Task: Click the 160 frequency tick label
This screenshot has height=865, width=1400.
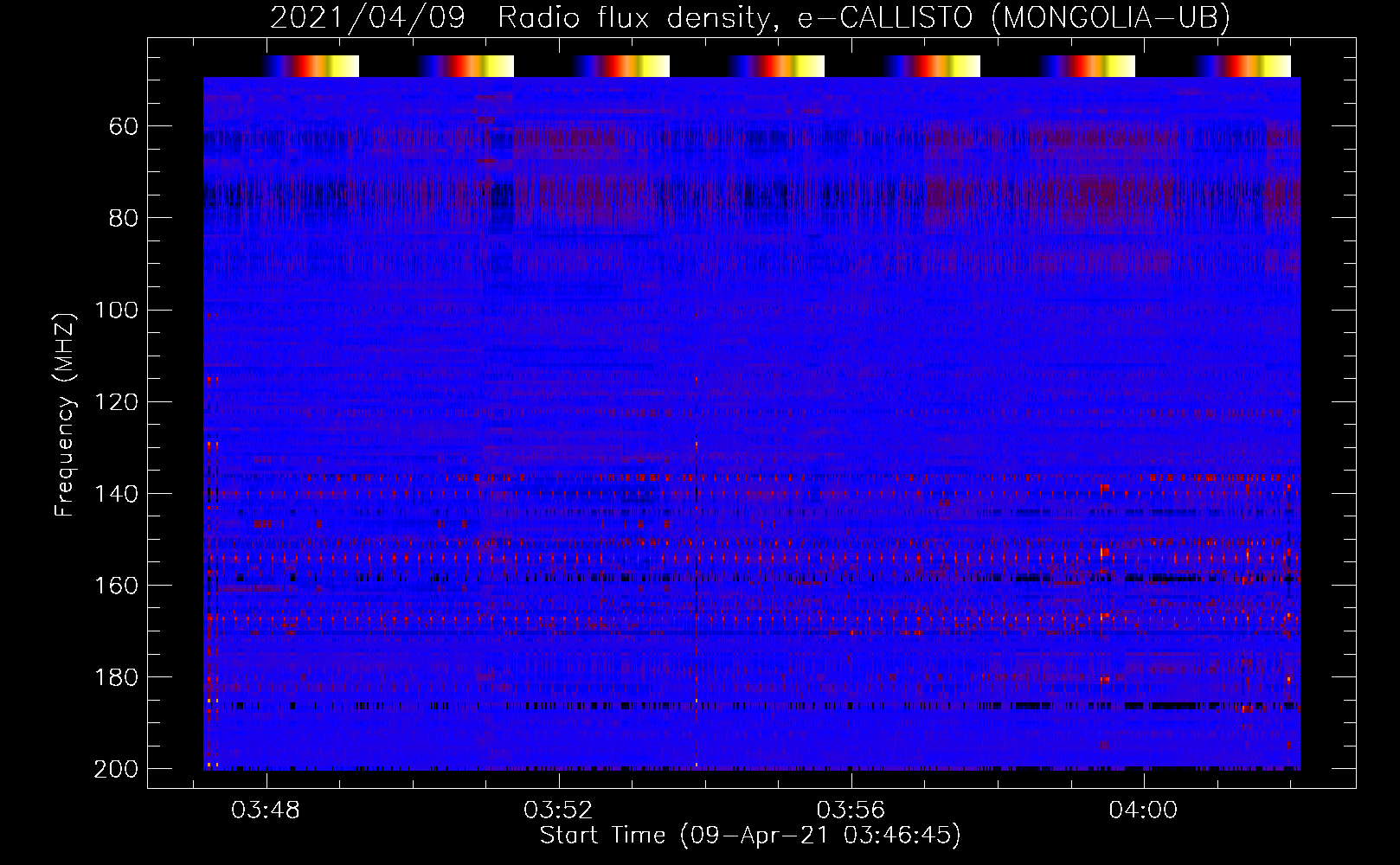Action: (x=116, y=586)
